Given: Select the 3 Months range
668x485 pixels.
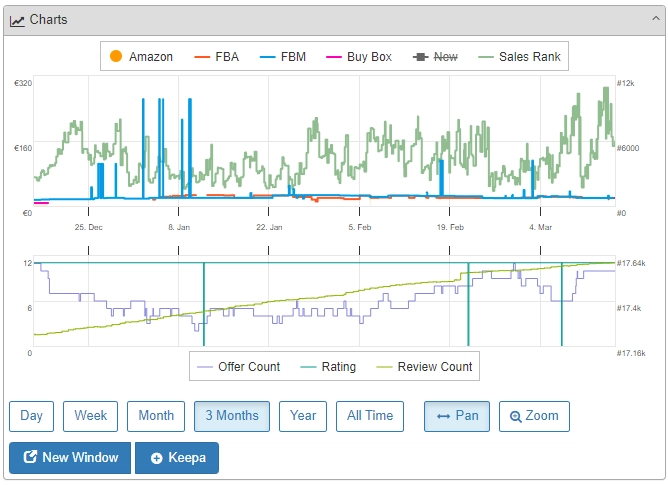Looking at the screenshot, I should click(232, 416).
